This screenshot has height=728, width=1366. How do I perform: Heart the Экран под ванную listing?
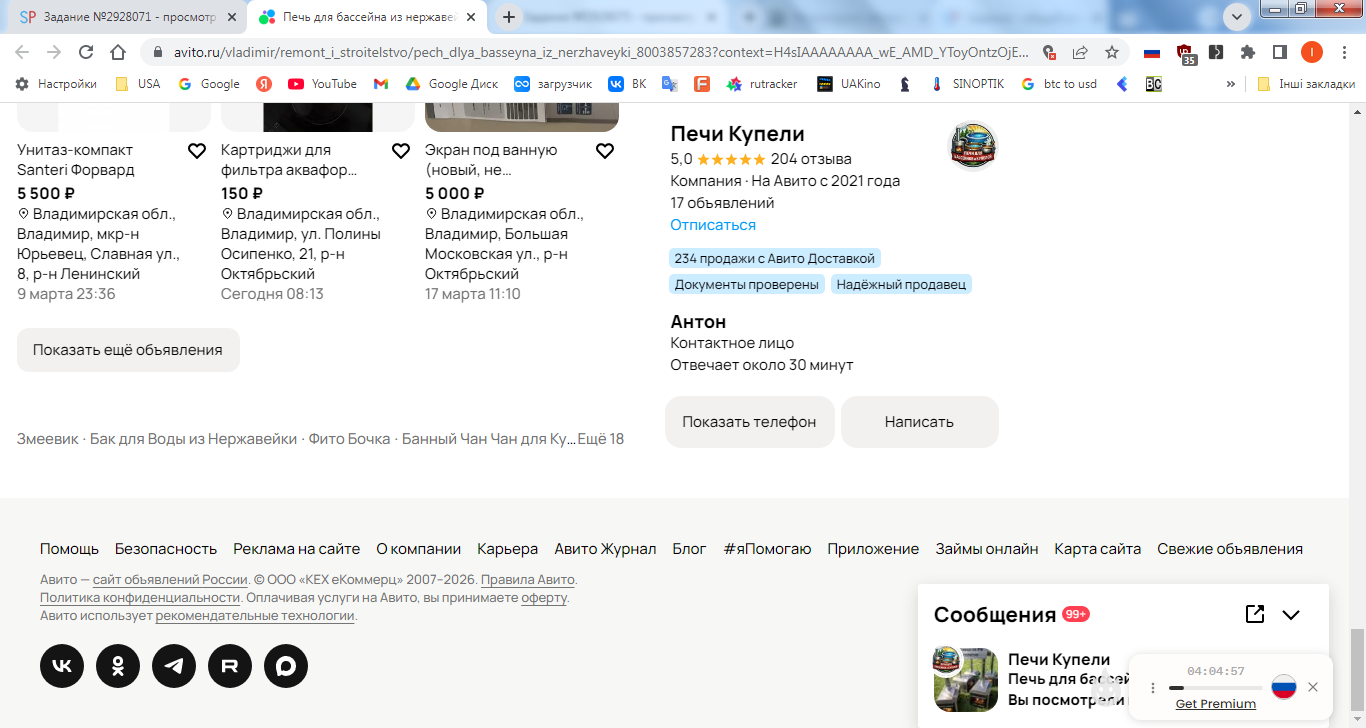(605, 151)
